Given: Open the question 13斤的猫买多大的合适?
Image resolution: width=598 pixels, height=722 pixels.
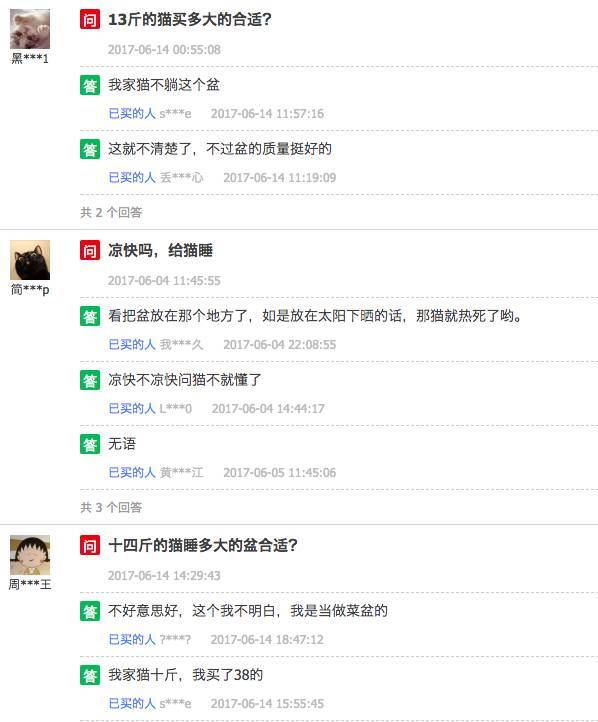Looking at the screenshot, I should click(x=190, y=19).
